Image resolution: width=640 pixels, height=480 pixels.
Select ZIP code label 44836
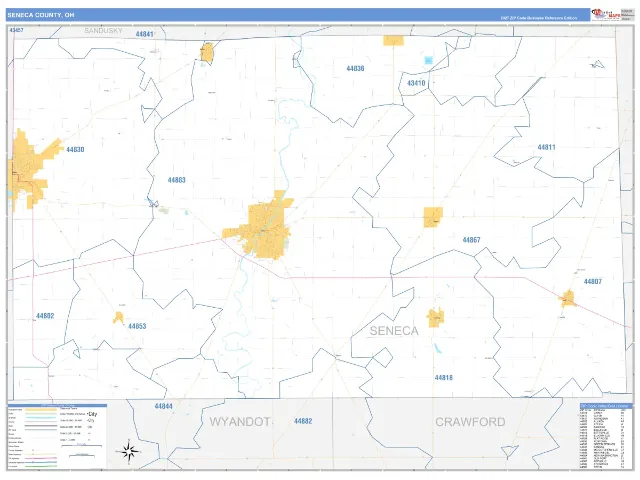coord(355,69)
